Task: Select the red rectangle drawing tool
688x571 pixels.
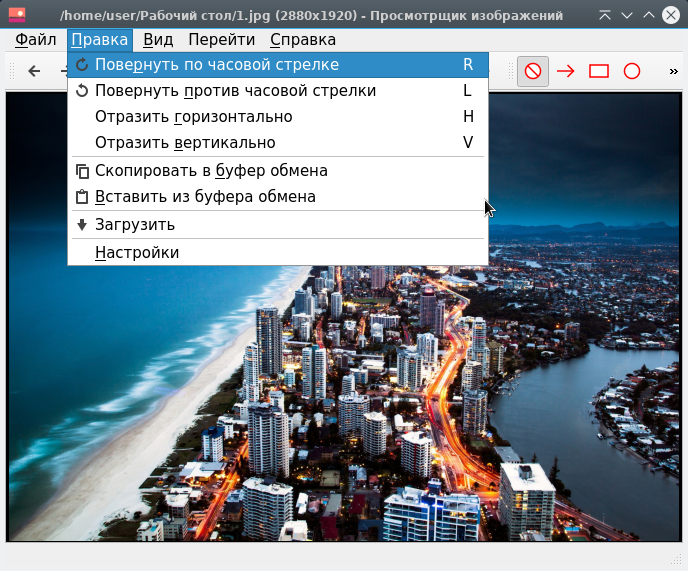Action: (x=599, y=71)
